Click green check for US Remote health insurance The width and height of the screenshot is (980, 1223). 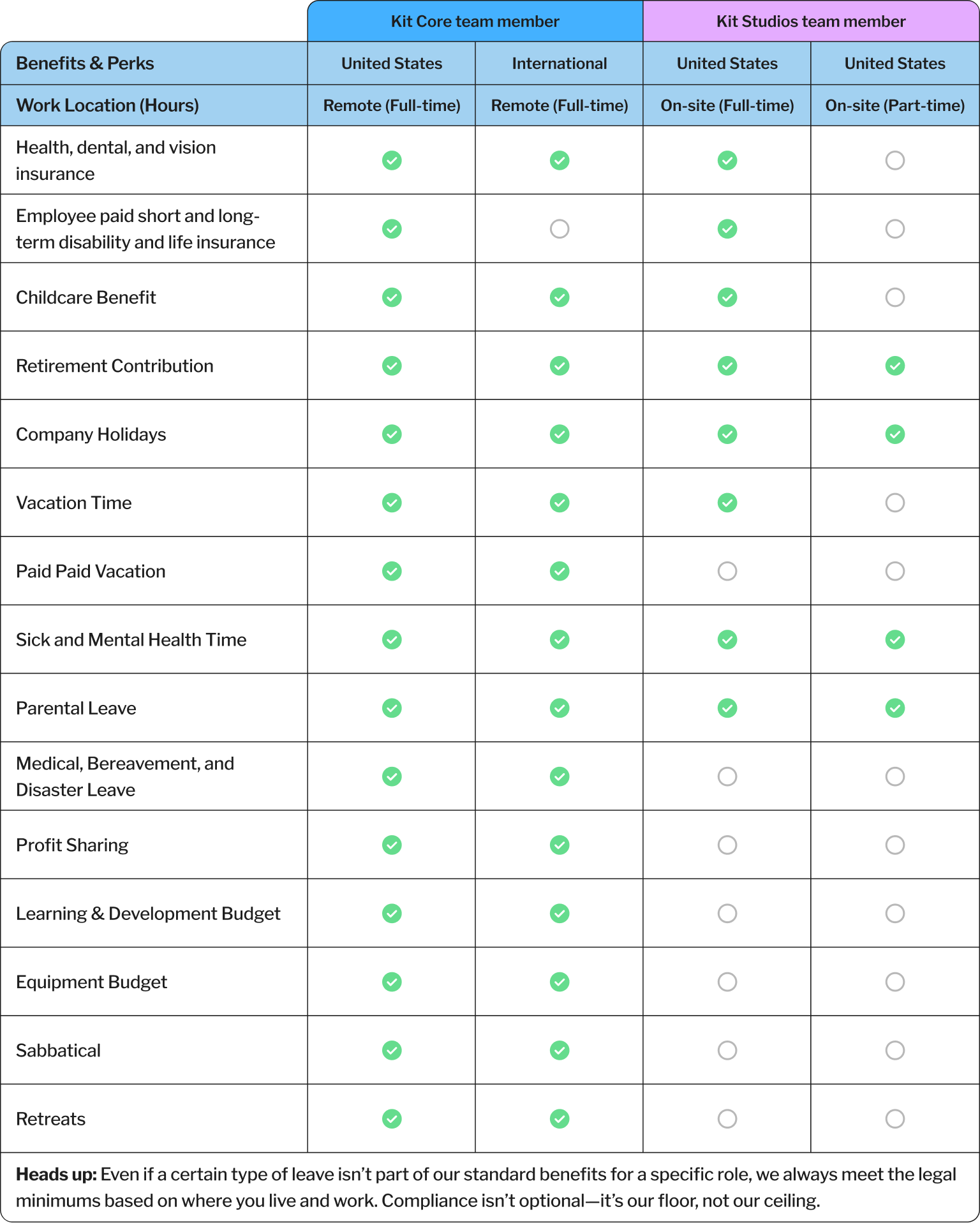[392, 160]
